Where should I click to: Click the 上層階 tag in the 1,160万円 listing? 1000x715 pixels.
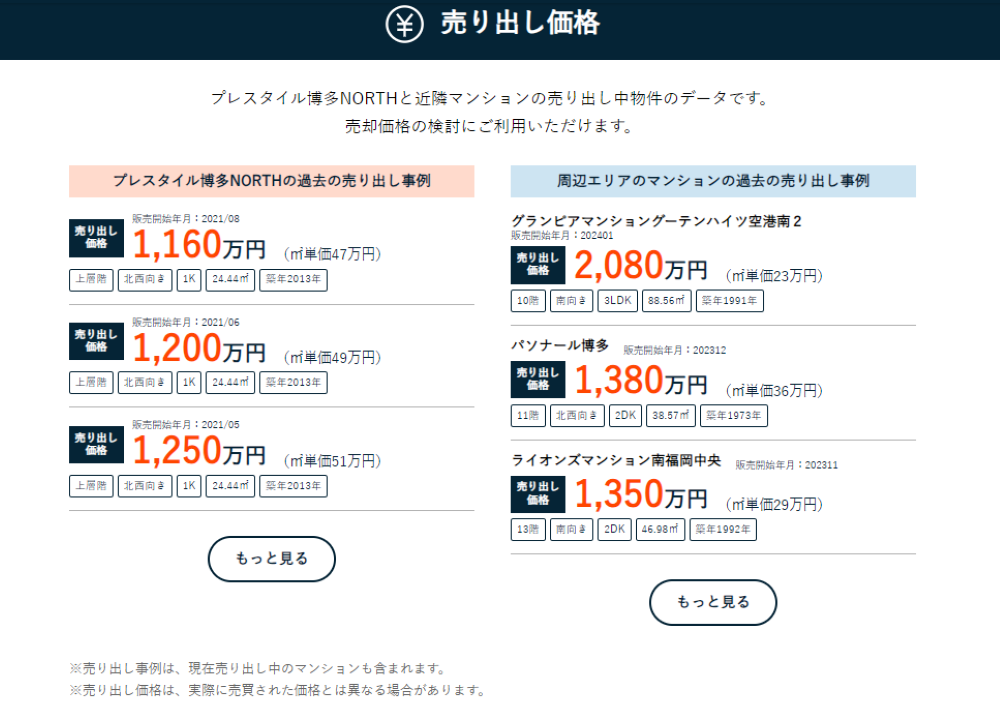[x=91, y=279]
